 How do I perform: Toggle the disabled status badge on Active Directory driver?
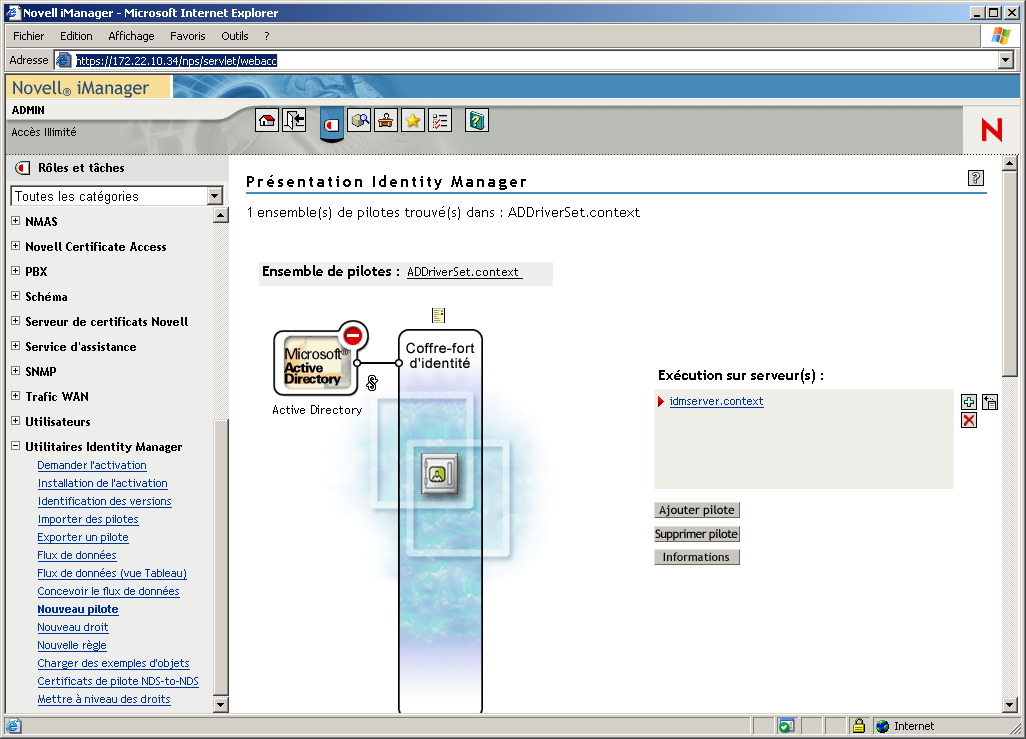click(352, 336)
